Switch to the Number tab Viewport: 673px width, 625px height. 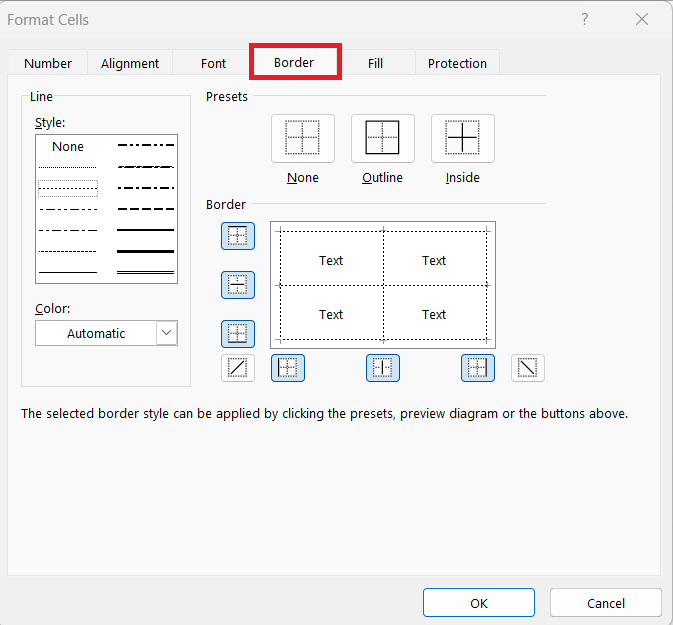(x=48, y=63)
